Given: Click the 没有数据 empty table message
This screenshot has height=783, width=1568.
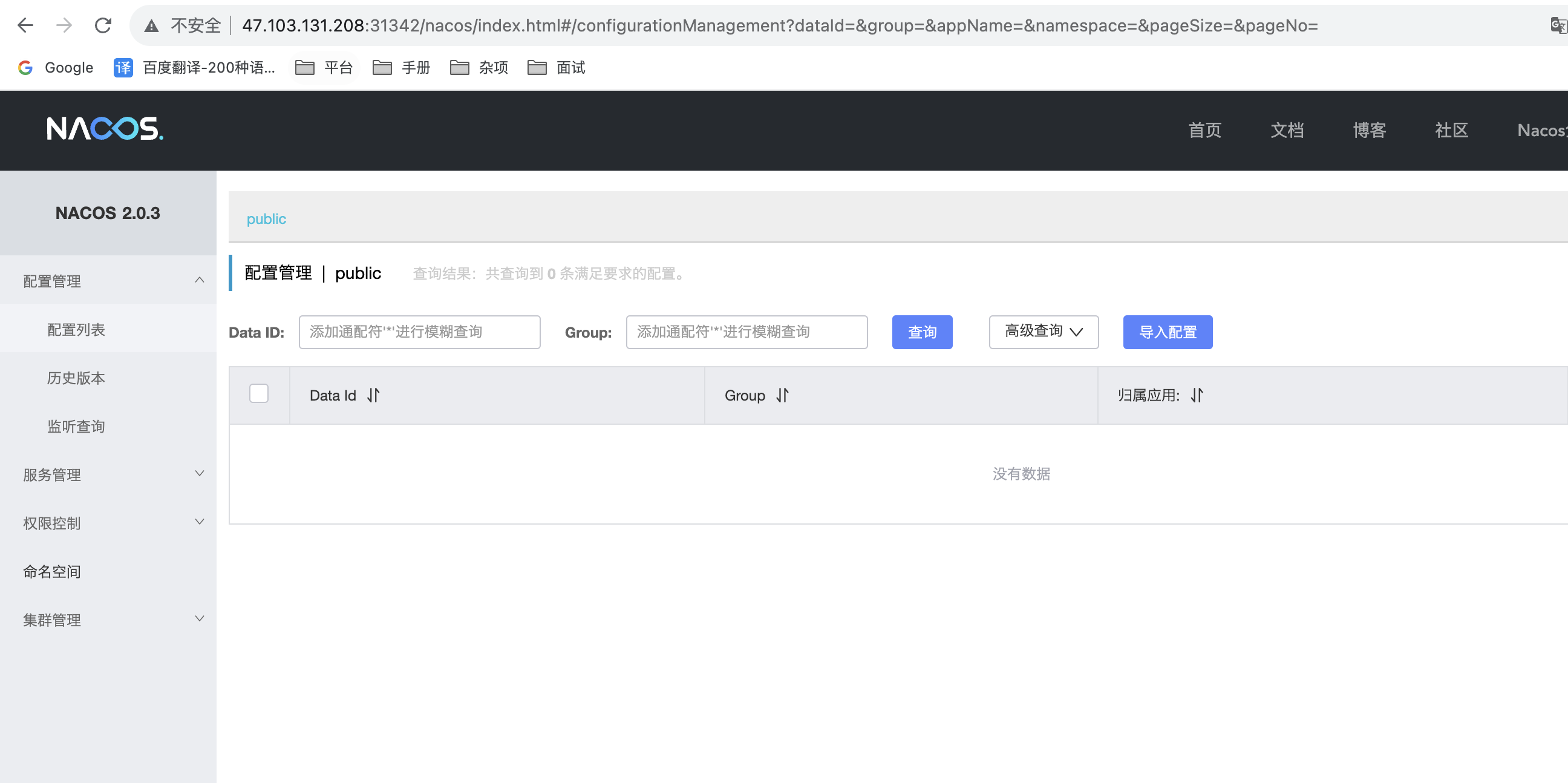Looking at the screenshot, I should [x=1021, y=474].
